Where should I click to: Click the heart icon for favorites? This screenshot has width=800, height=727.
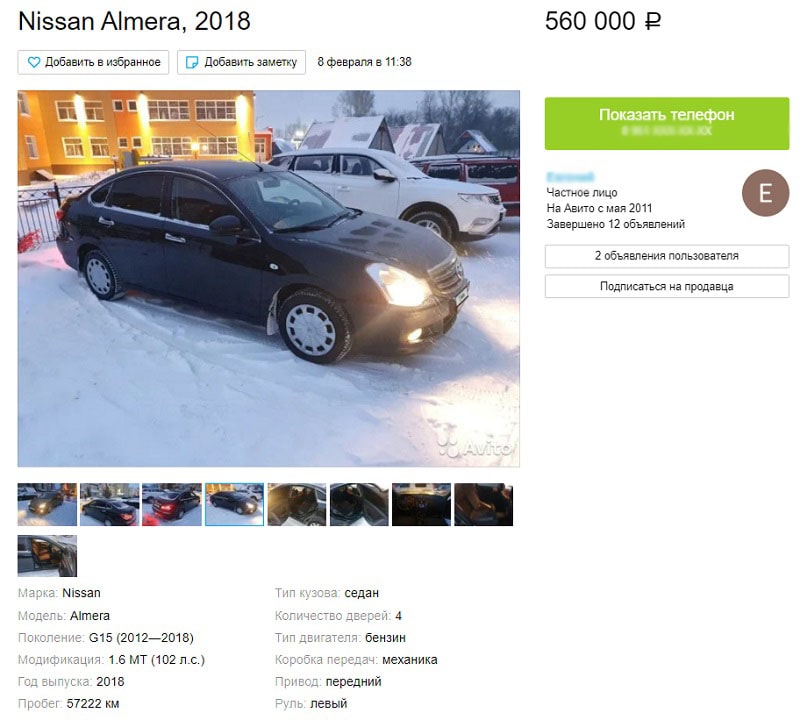[34, 62]
